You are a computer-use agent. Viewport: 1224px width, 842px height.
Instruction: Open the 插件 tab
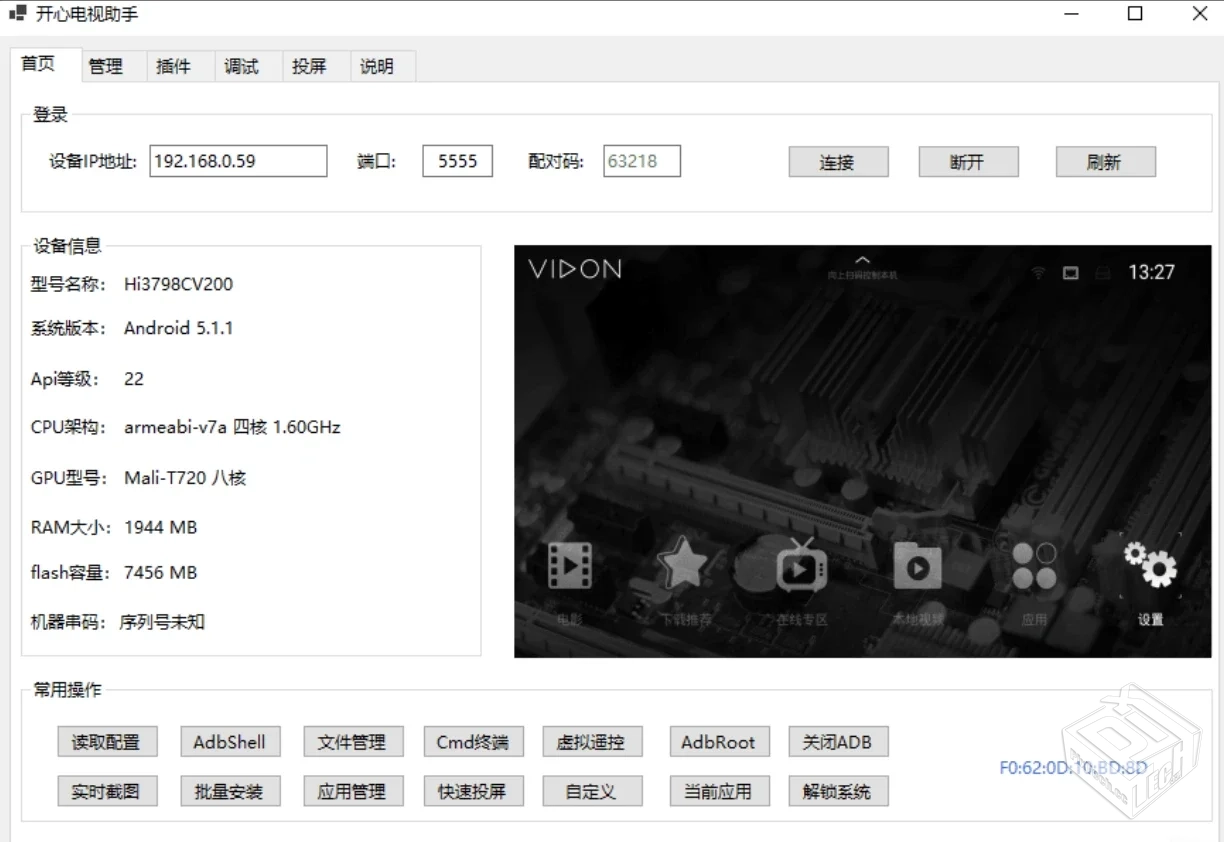point(173,66)
